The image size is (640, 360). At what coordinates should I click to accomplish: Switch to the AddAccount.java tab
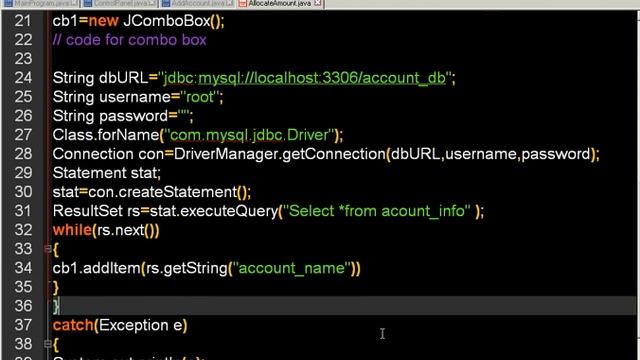tap(198, 3)
